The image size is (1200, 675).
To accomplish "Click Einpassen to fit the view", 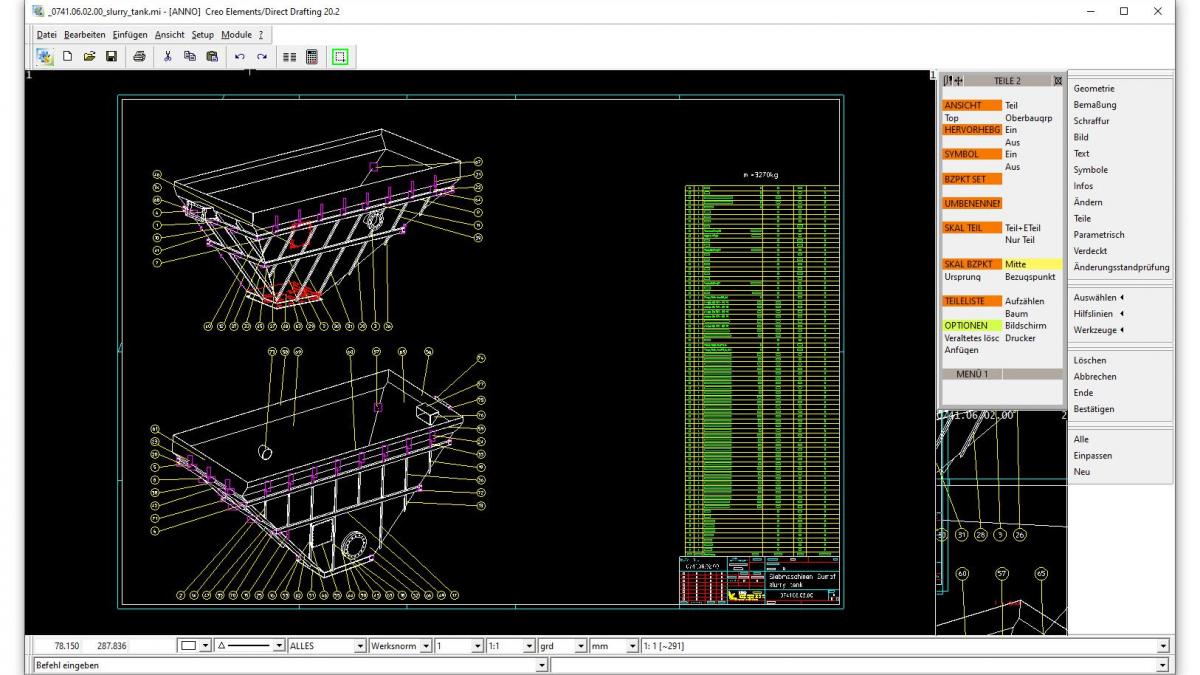I will [1092, 455].
